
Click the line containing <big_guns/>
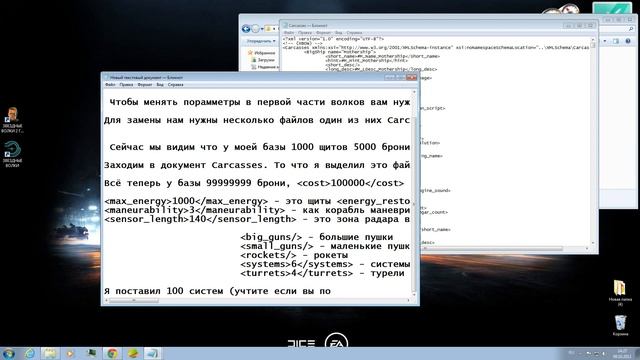(316, 237)
